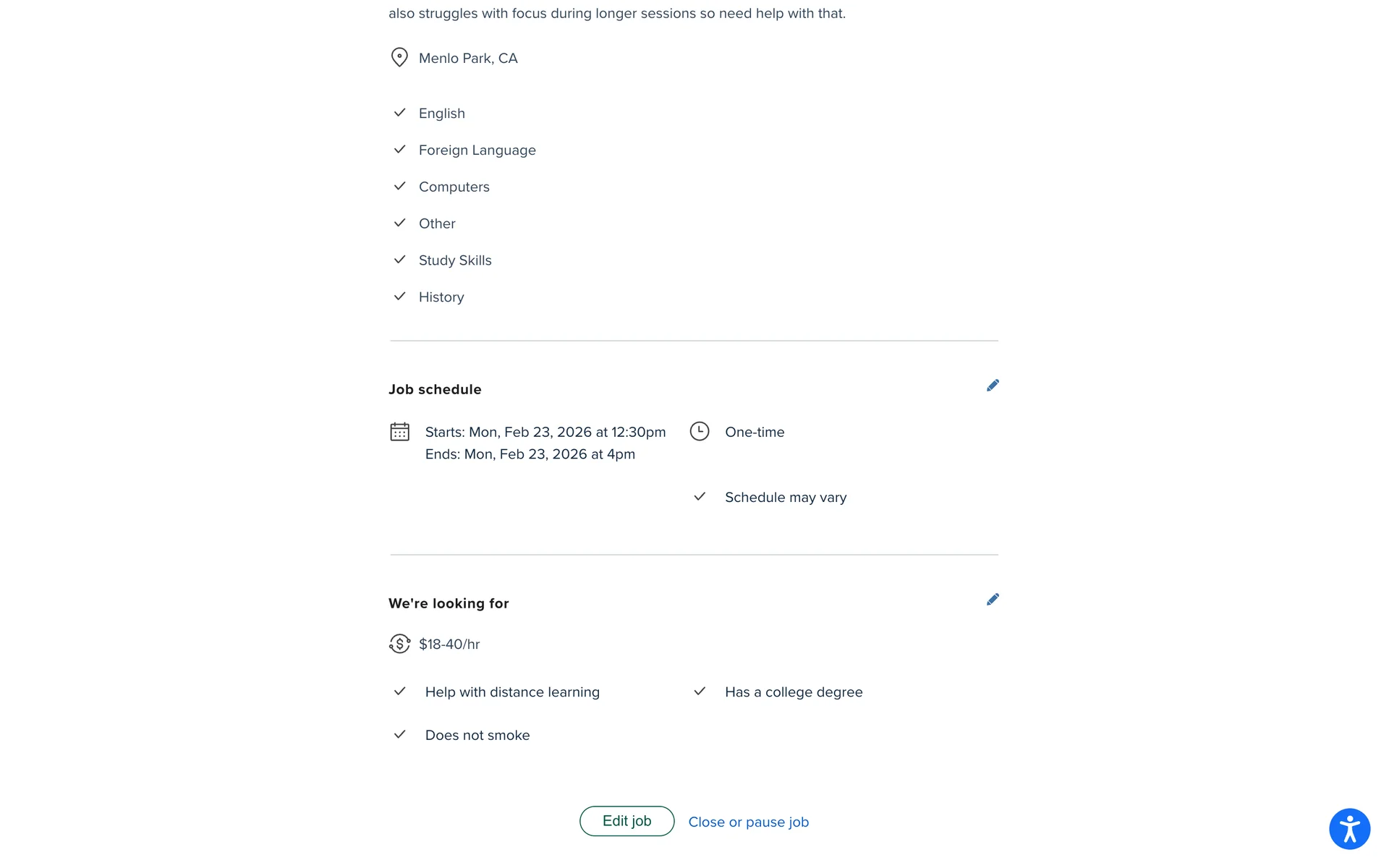Click the location pin icon
The height and width of the screenshot is (868, 1389).
tap(399, 57)
